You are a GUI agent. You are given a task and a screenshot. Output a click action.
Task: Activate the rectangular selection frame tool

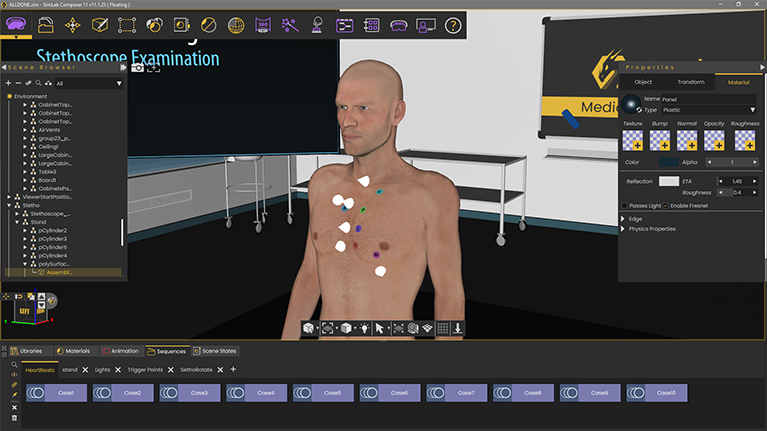pyautogui.click(x=127, y=25)
